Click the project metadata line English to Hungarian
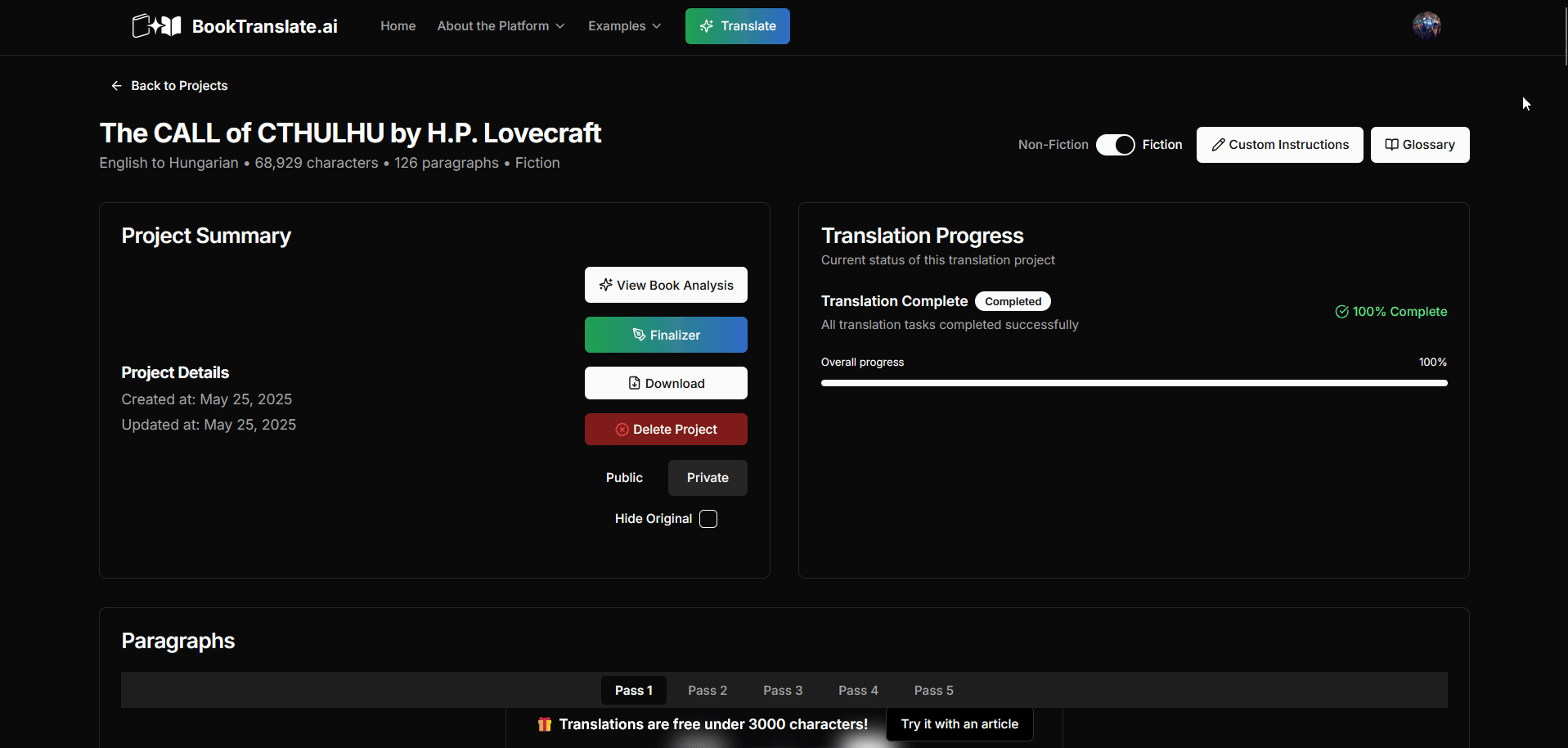 pyautogui.click(x=330, y=163)
